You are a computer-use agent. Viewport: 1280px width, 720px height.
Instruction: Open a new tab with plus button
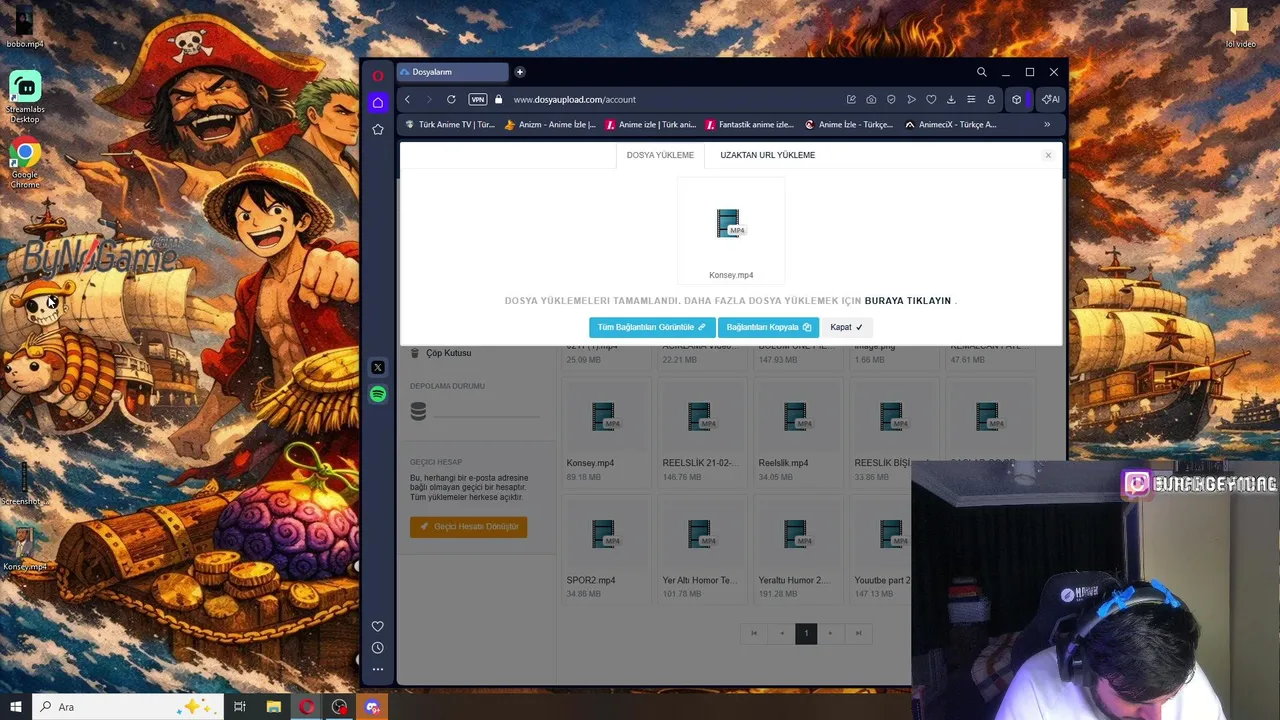(x=520, y=72)
